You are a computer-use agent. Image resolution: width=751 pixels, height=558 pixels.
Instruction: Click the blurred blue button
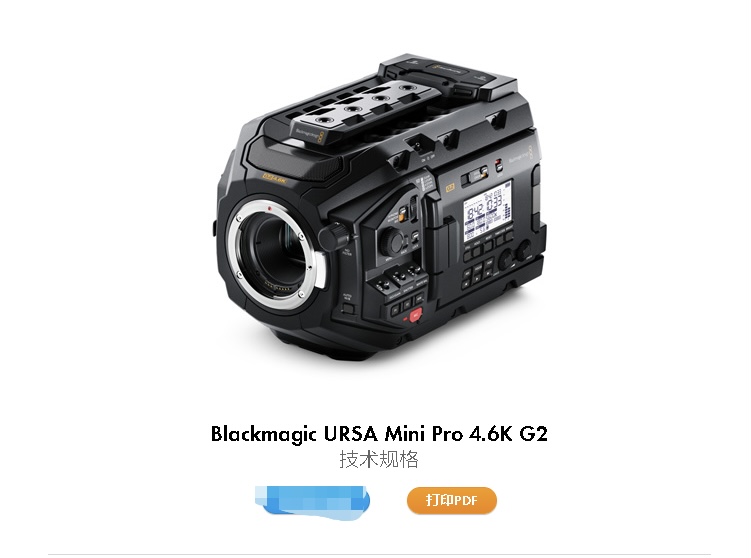click(312, 501)
